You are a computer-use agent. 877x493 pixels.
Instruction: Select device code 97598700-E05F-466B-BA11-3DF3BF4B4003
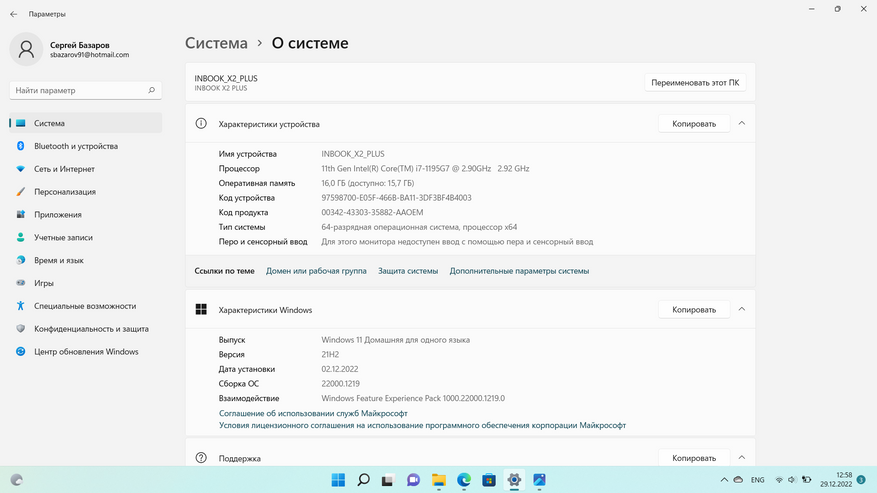[x=396, y=198]
